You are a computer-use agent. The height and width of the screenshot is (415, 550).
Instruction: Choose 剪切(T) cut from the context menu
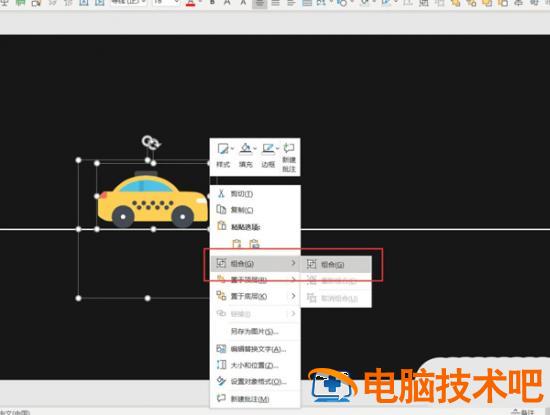tap(255, 194)
